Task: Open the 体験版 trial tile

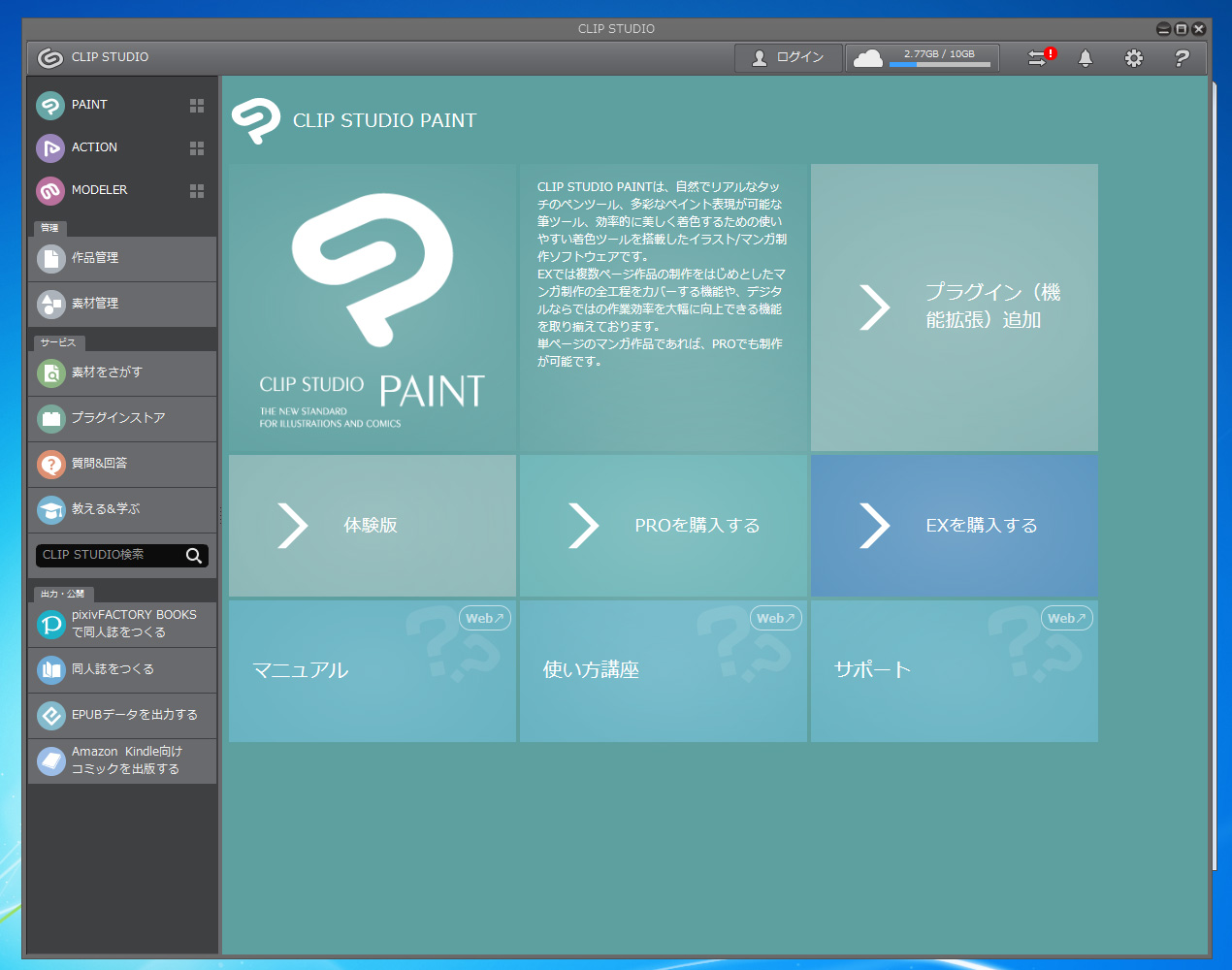Action: tap(372, 526)
